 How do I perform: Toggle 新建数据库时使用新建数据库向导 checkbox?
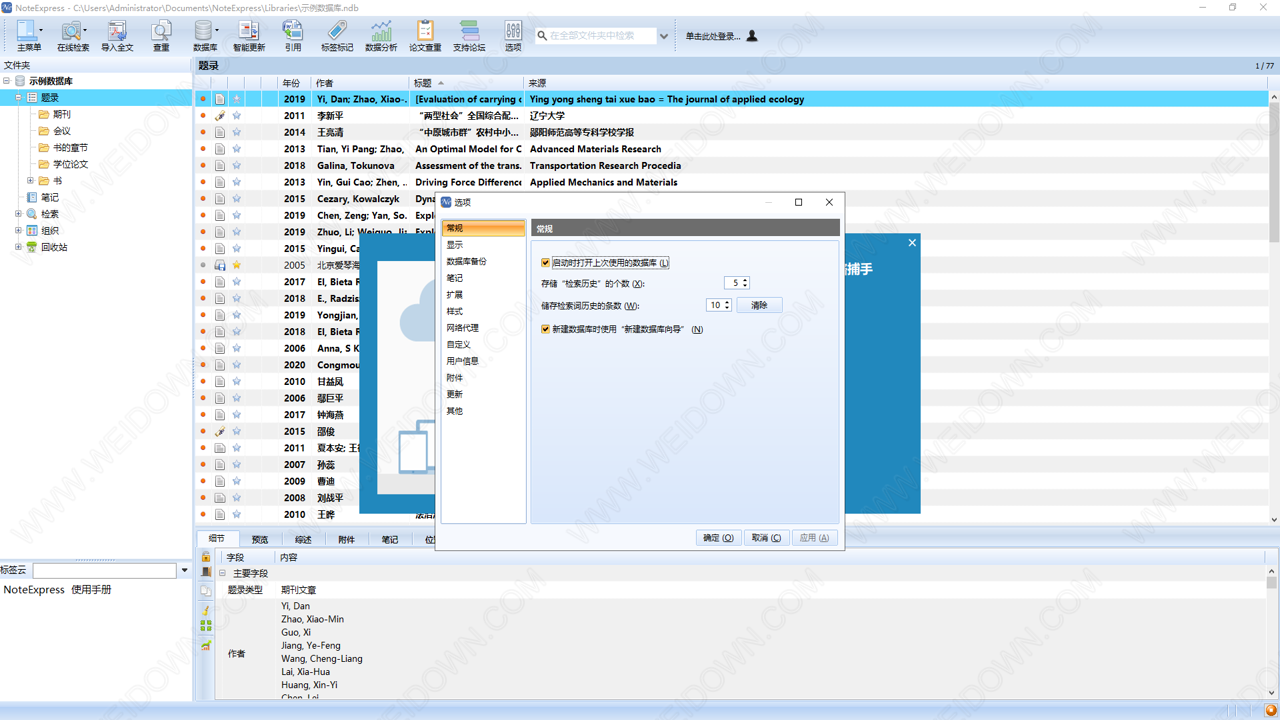[545, 329]
